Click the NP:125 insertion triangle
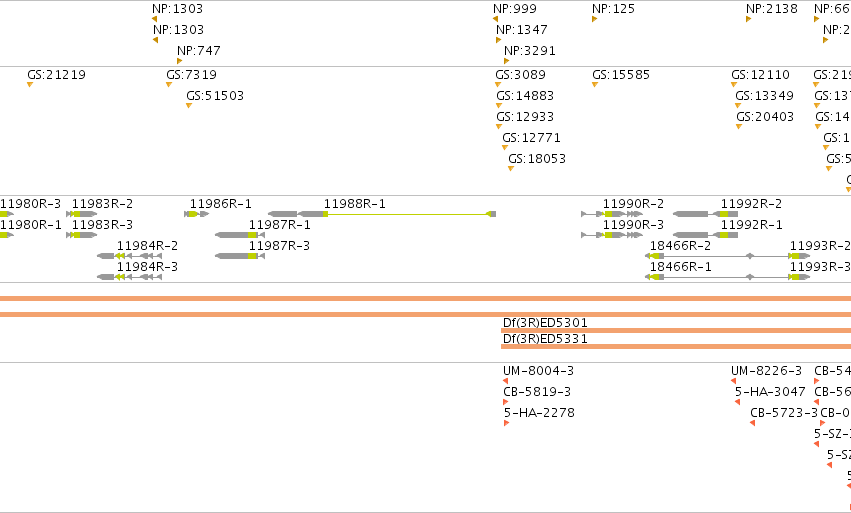851x513 pixels. tap(594, 19)
